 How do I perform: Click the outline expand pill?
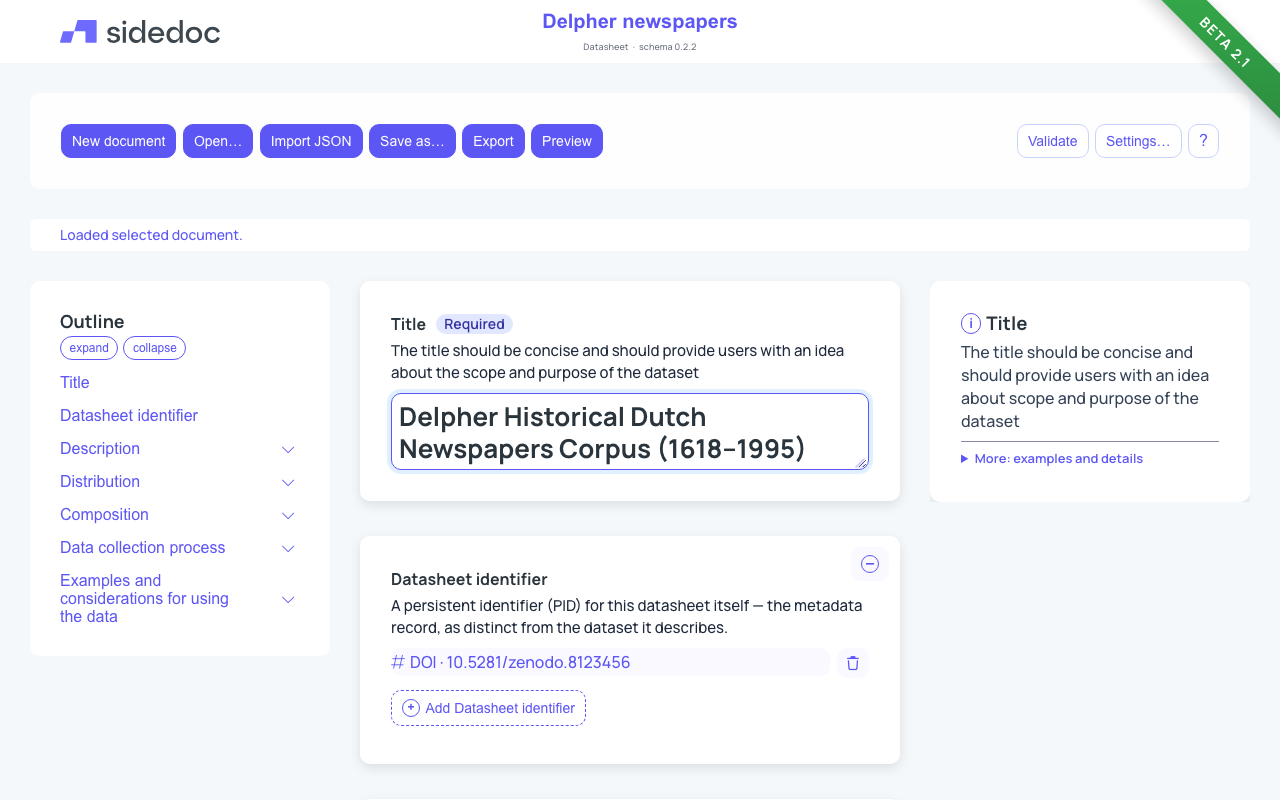pos(89,348)
